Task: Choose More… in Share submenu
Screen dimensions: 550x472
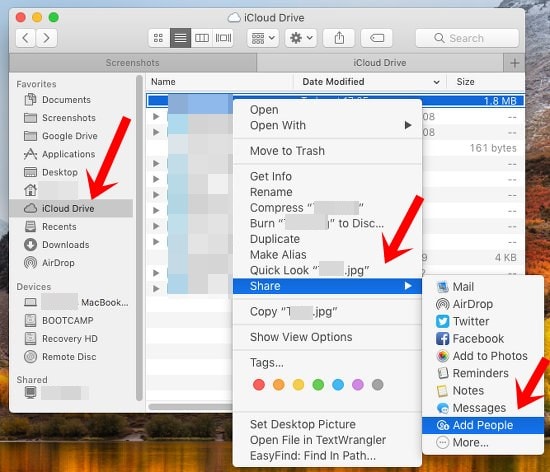Action: click(x=483, y=443)
